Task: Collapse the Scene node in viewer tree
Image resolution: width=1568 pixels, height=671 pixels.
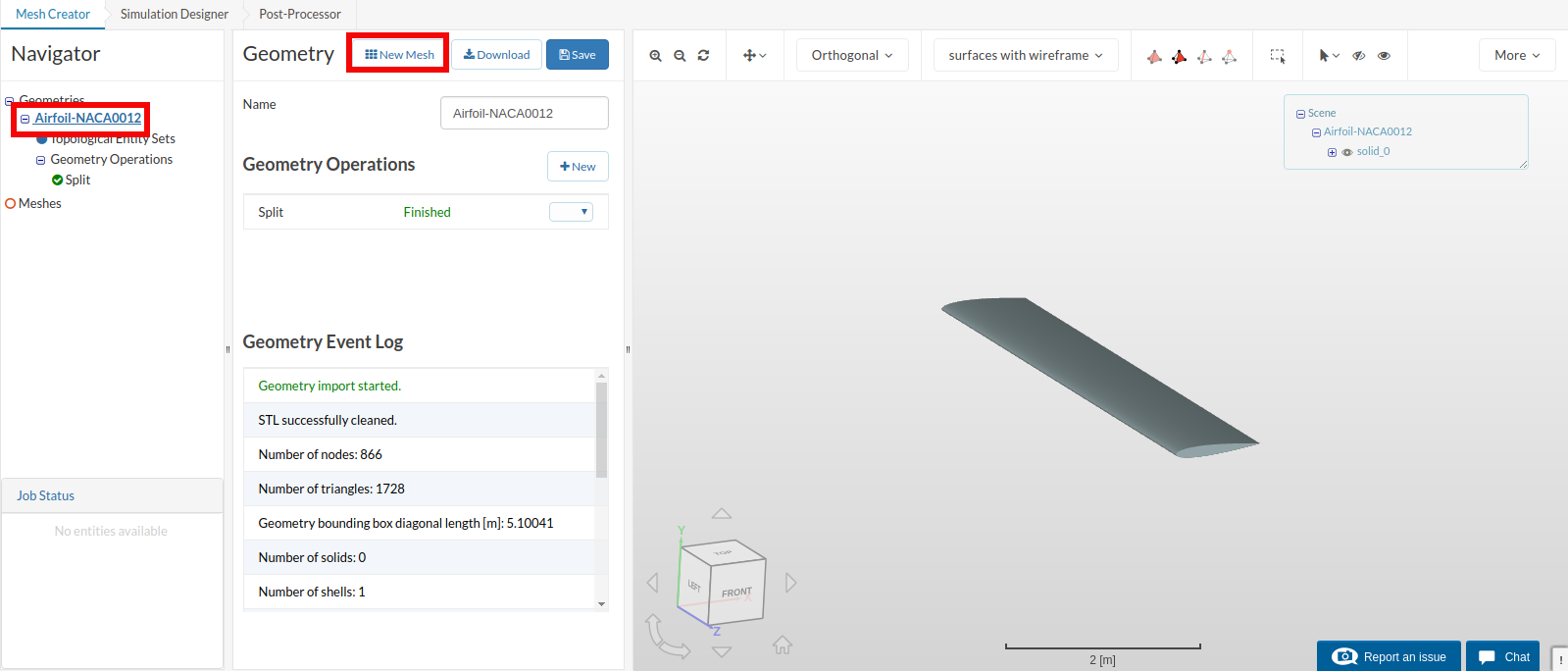Action: pyautogui.click(x=1300, y=114)
